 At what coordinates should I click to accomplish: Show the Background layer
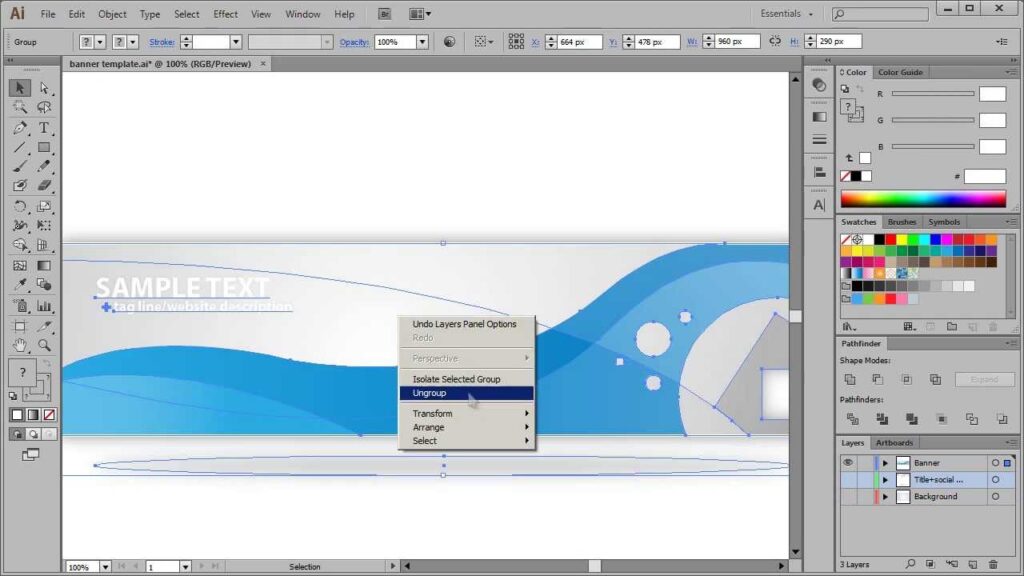coord(848,496)
